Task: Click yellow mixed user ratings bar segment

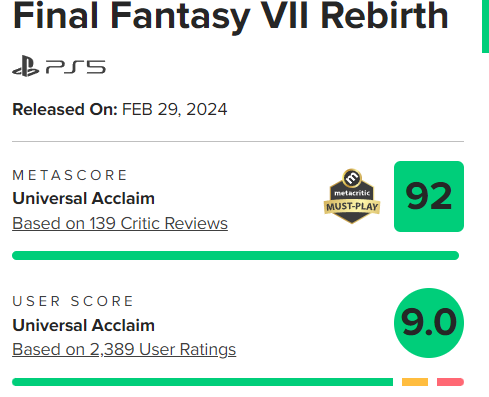Action: [415, 382]
